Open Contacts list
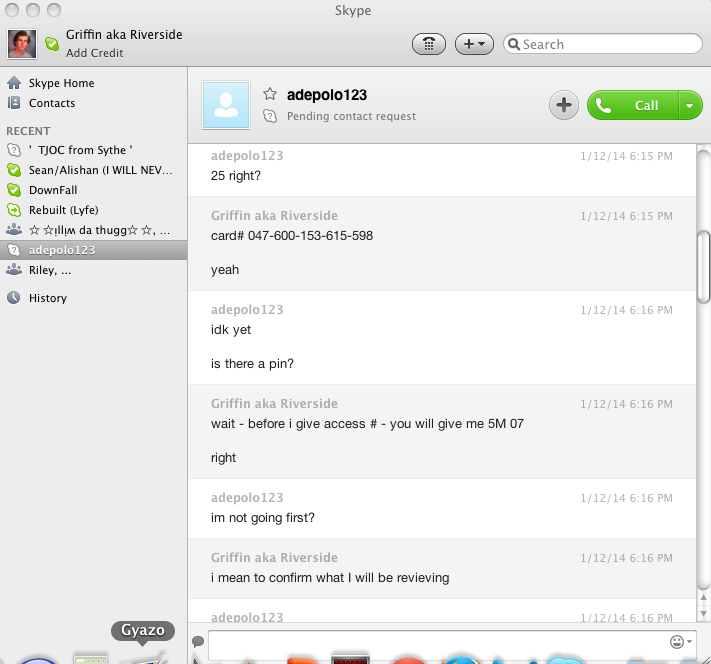This screenshot has width=711, height=664. 52,103
